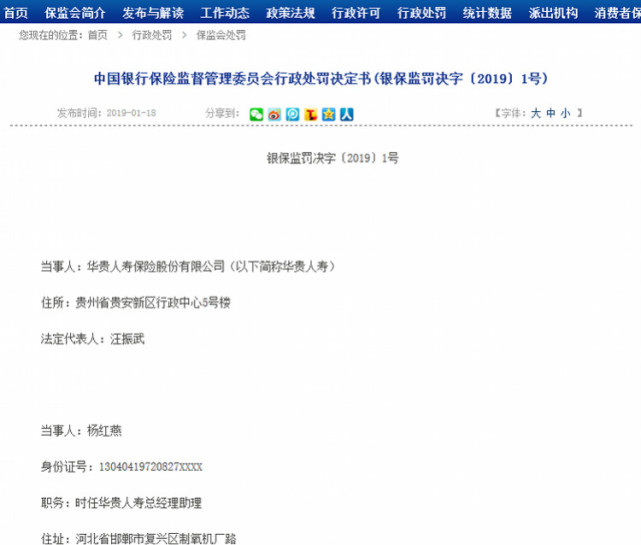Click the 当事人：杨红燕 line
This screenshot has width=641, height=545.
(x=81, y=431)
